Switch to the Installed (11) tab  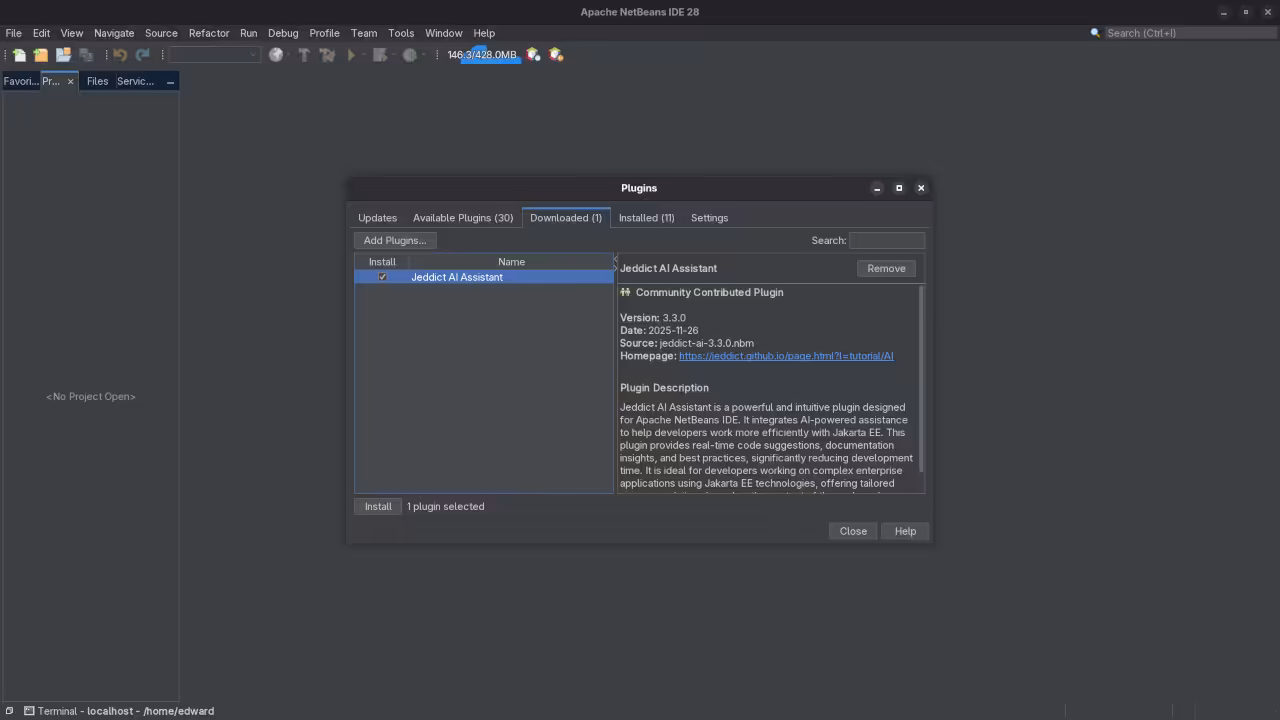point(646,217)
